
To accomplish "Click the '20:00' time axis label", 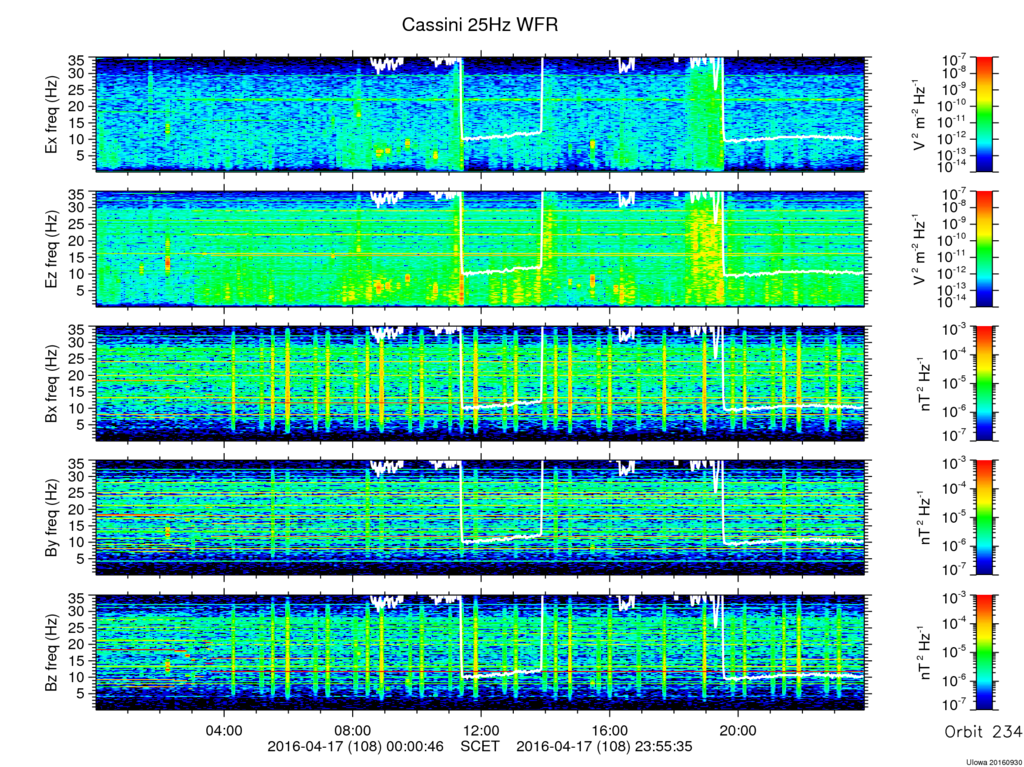I will click(x=738, y=730).
